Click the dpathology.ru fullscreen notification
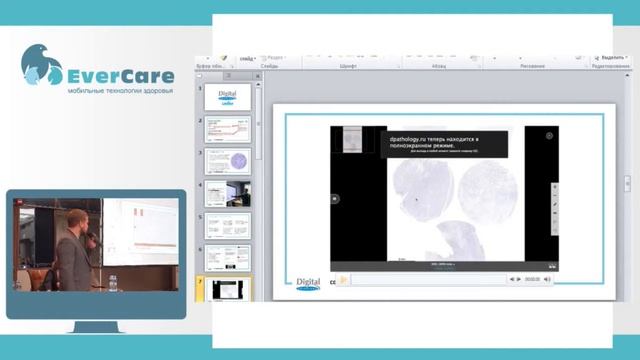Screen dimensions: 640x360 444,144
